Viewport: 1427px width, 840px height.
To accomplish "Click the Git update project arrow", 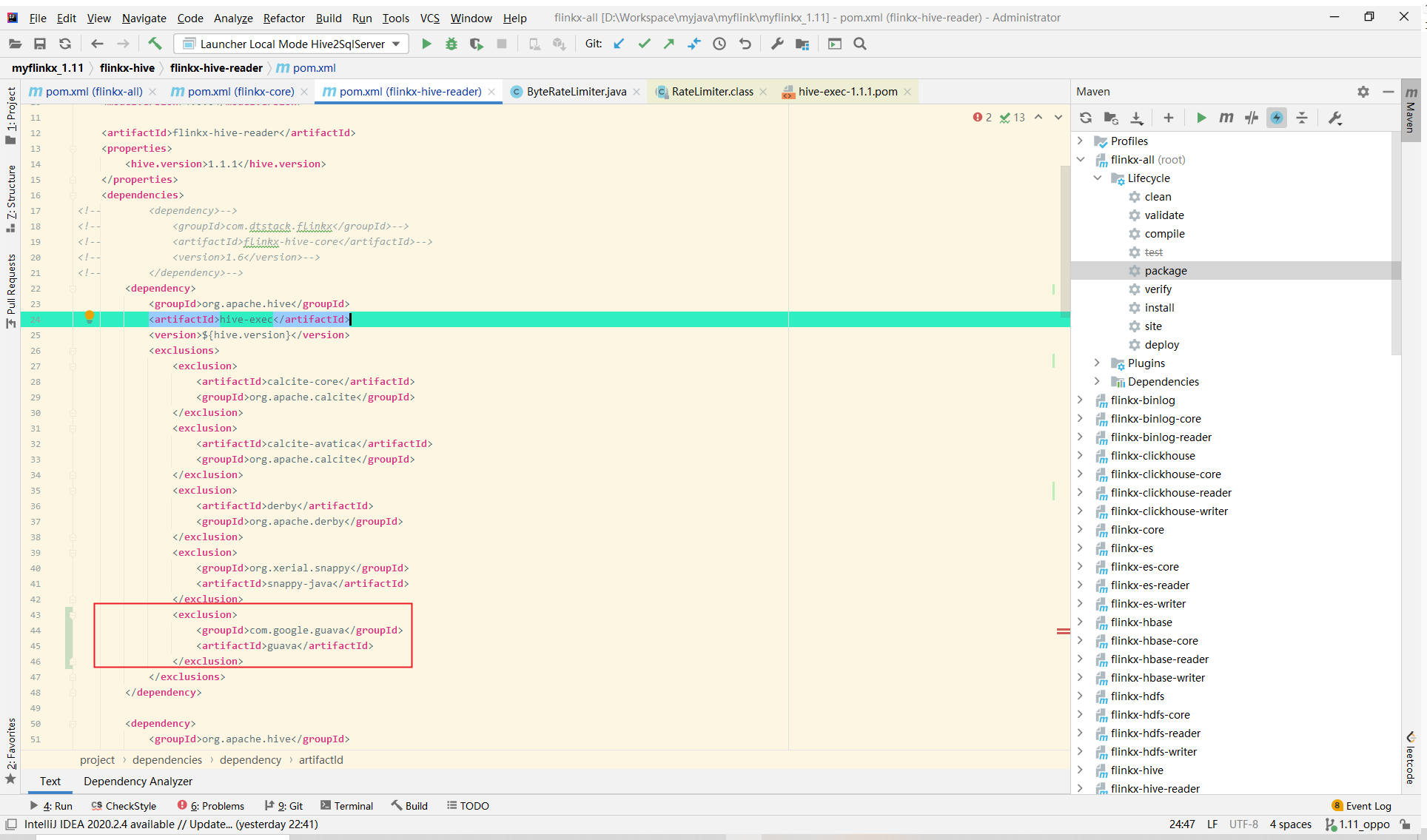I will (x=620, y=44).
